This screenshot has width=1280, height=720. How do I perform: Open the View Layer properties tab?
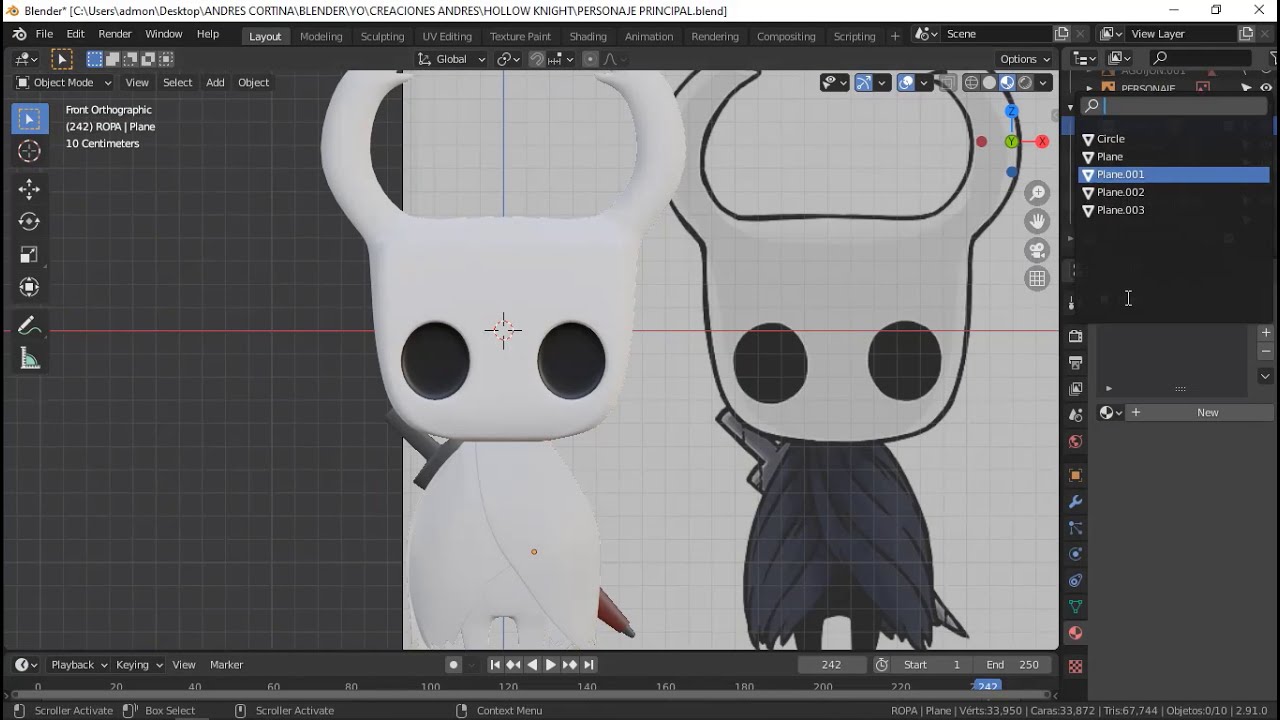click(x=1076, y=389)
